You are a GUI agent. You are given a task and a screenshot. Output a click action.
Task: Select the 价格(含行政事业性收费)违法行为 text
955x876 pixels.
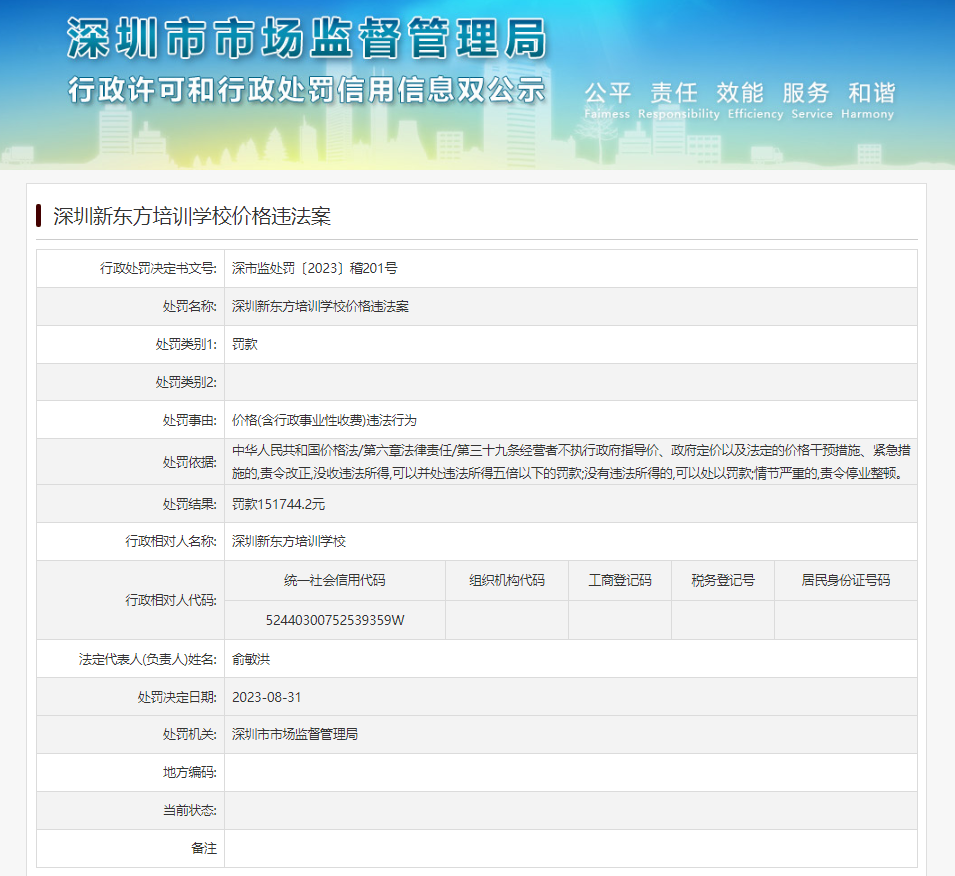324,420
